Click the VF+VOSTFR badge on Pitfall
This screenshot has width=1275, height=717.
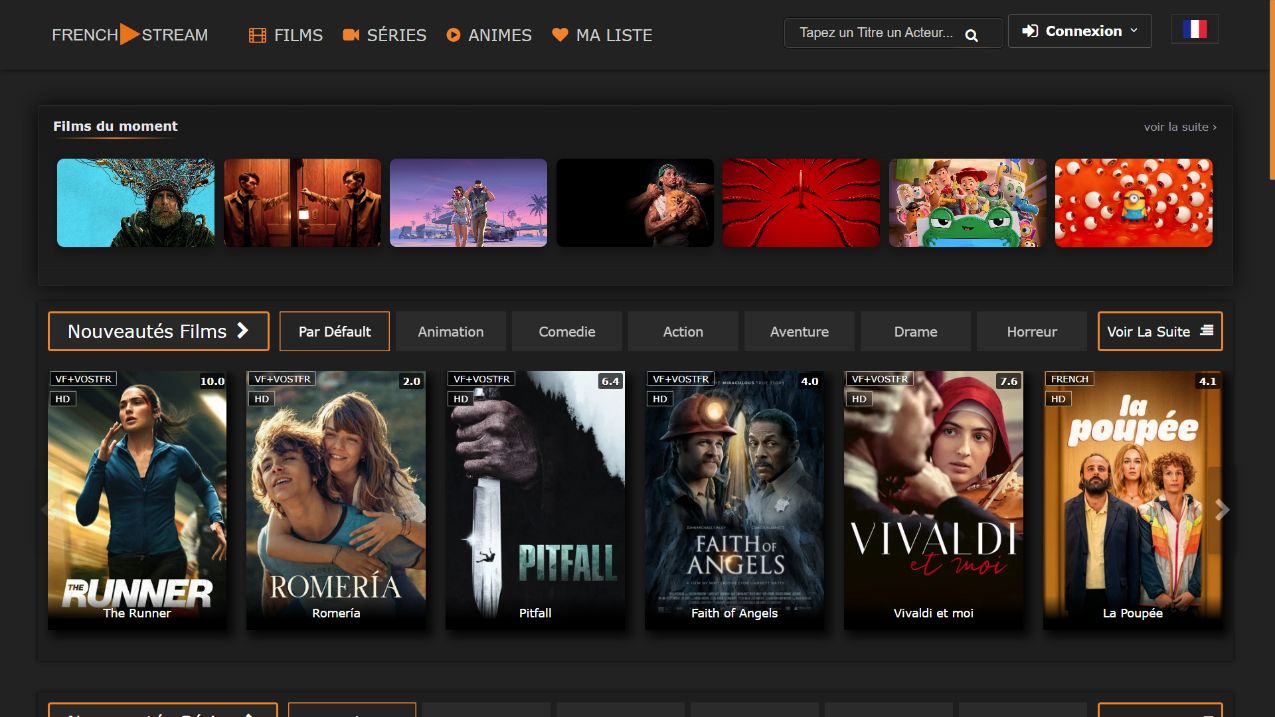pos(482,379)
